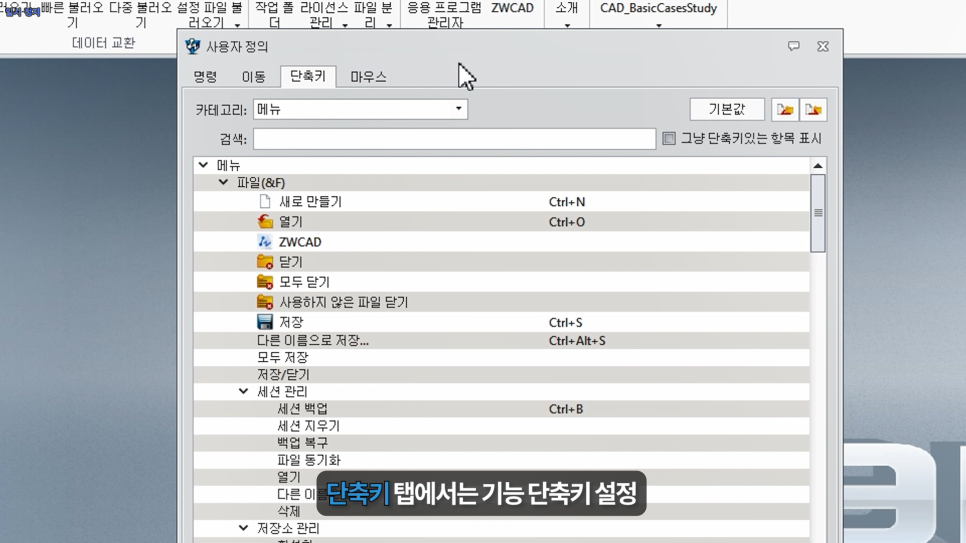Select the 백업 복구 row

coord(501,443)
